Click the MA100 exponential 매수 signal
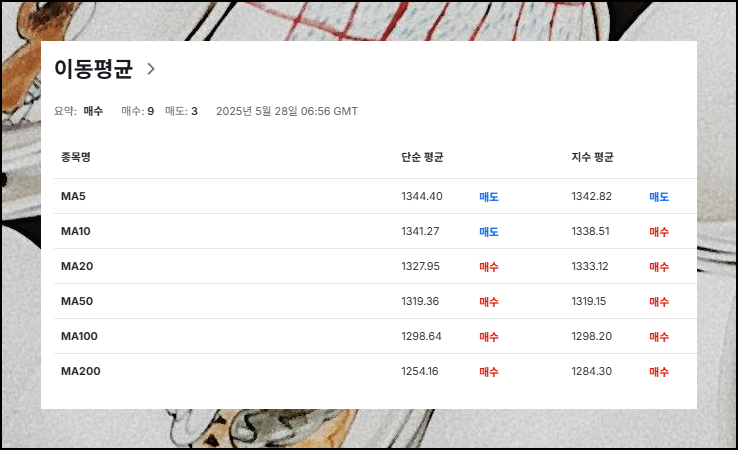Viewport: 738px width, 450px height. [659, 337]
